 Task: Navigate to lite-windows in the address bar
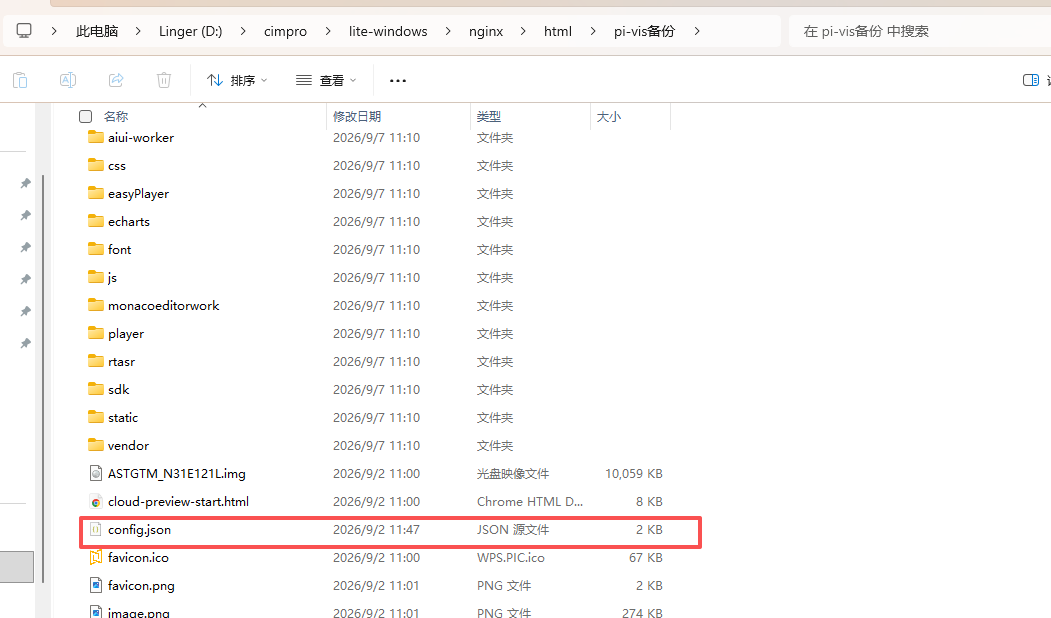coord(388,32)
